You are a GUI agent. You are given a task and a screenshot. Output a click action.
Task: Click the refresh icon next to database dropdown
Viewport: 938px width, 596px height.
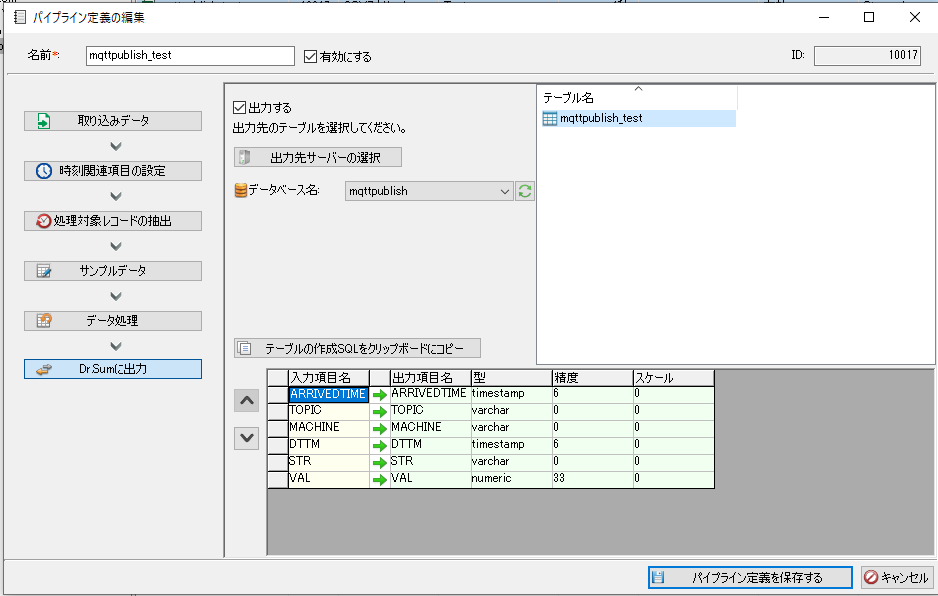point(525,191)
